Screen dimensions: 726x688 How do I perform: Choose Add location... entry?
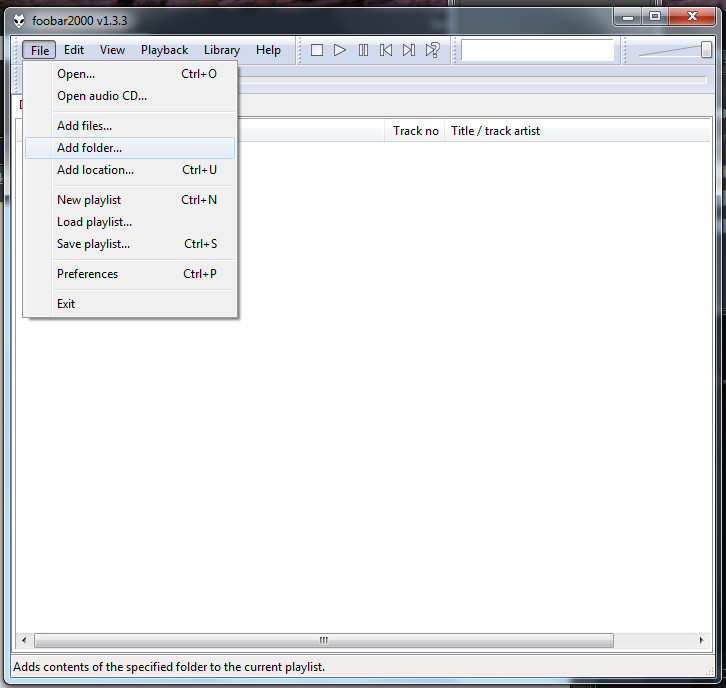coord(130,170)
